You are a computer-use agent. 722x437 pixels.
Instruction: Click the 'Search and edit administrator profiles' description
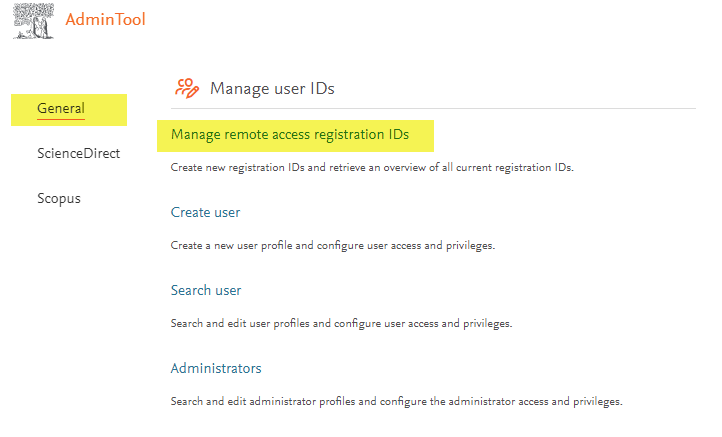coord(396,402)
